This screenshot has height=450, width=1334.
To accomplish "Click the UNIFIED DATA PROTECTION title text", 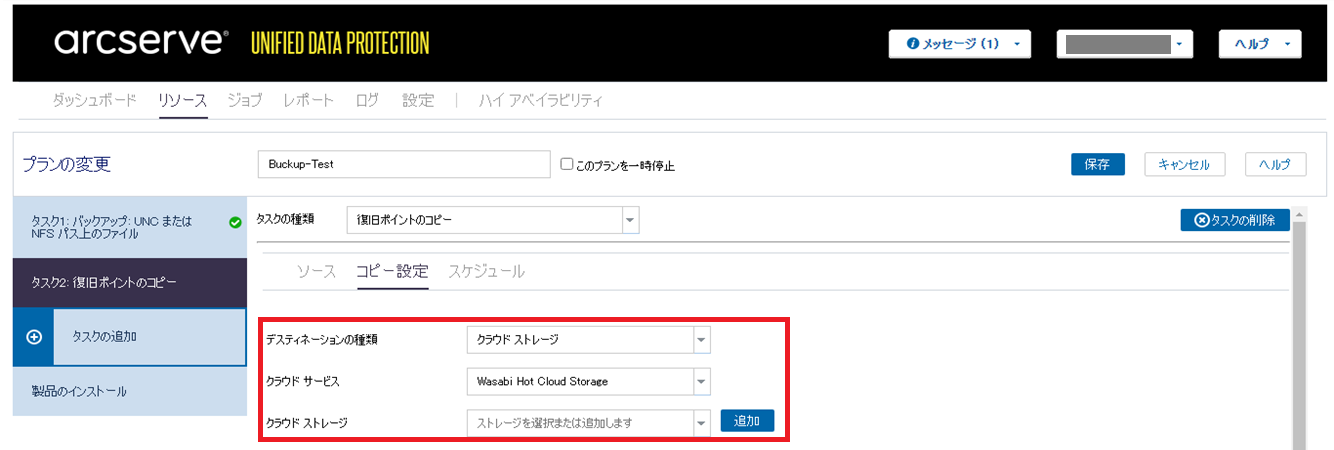I will pos(340,43).
